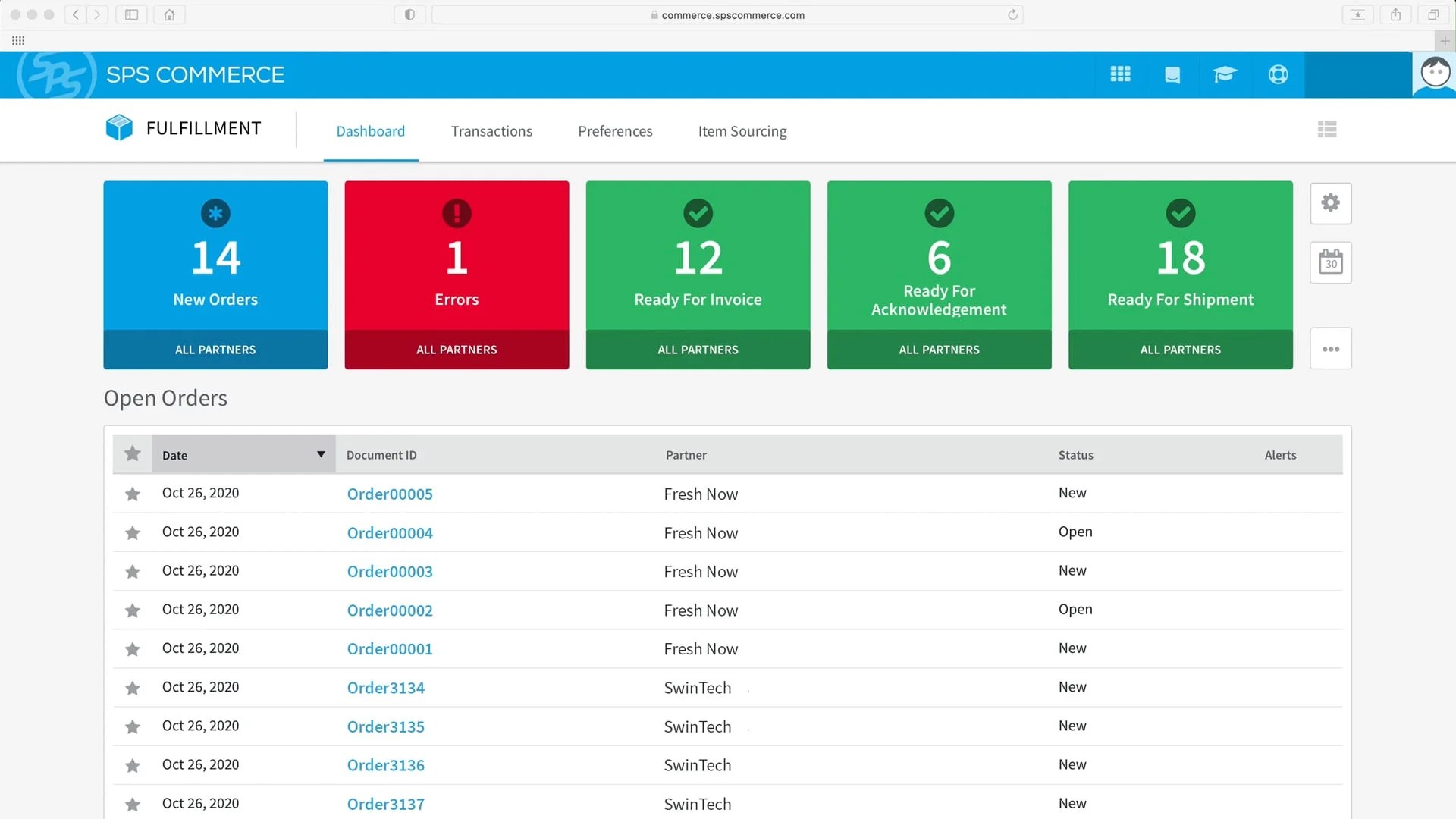1456x819 pixels.
Task: Open Order00003 document link
Action: (389, 571)
